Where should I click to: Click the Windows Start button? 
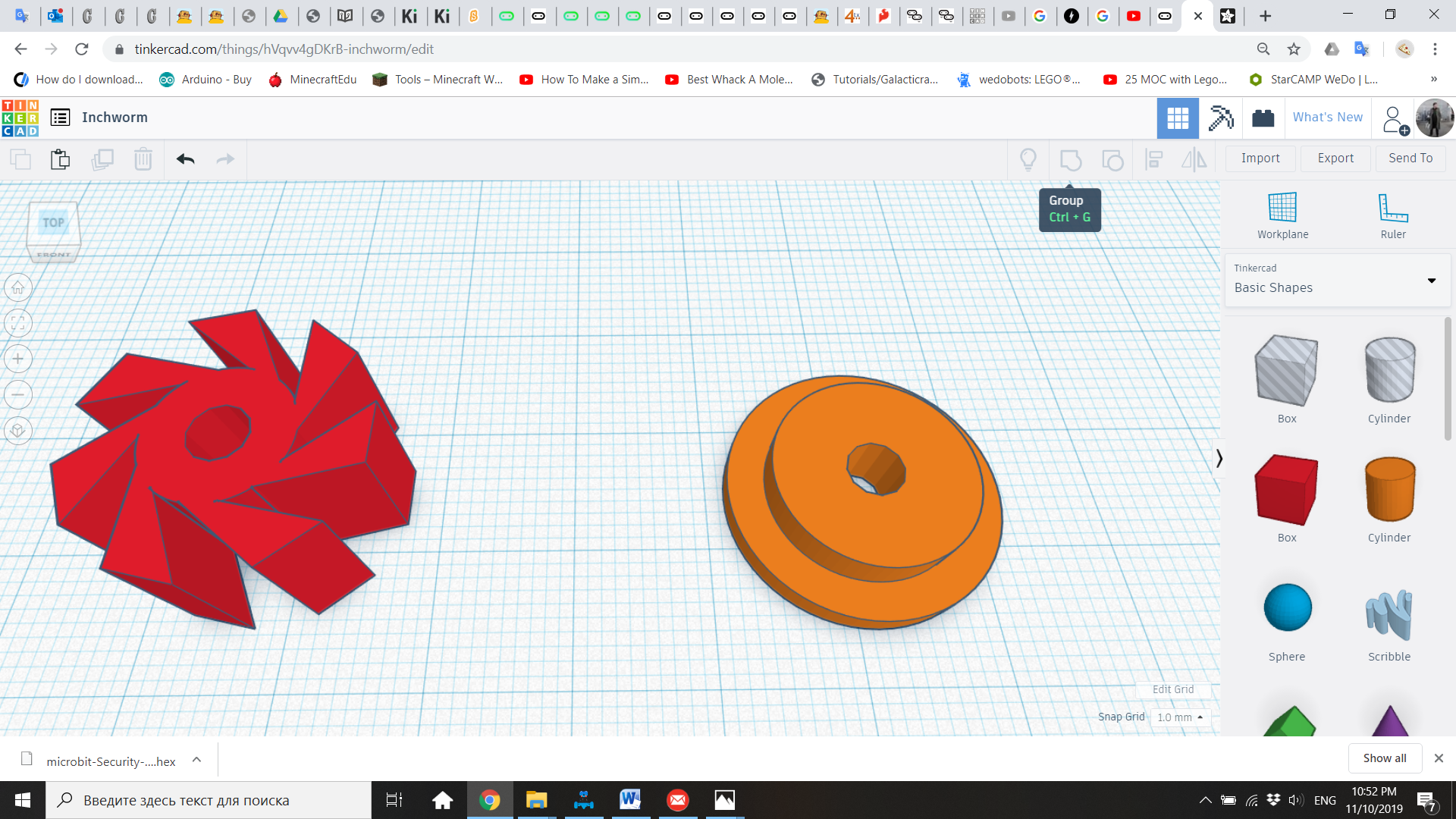pos(23,800)
